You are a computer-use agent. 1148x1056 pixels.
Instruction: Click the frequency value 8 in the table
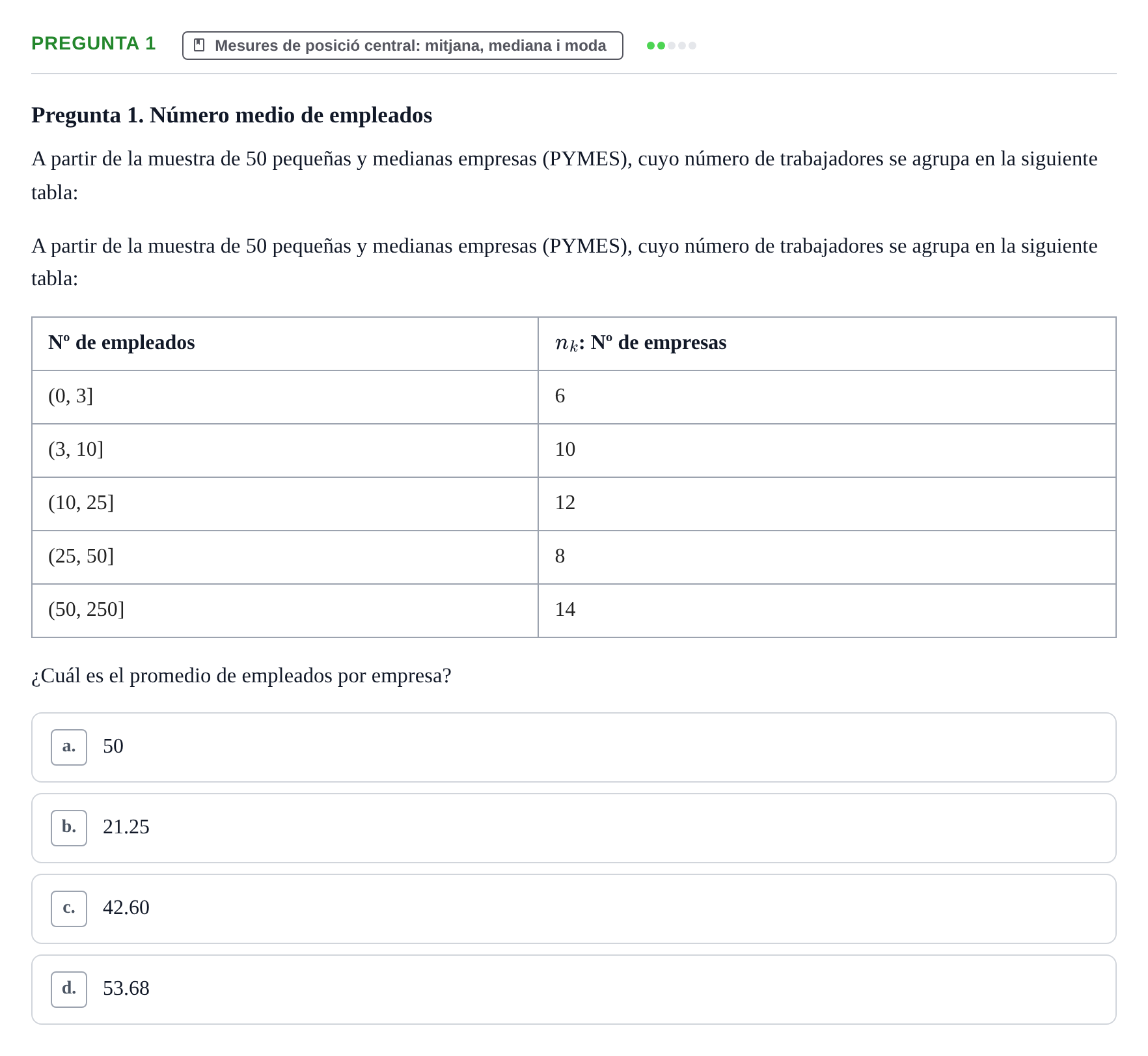point(560,556)
